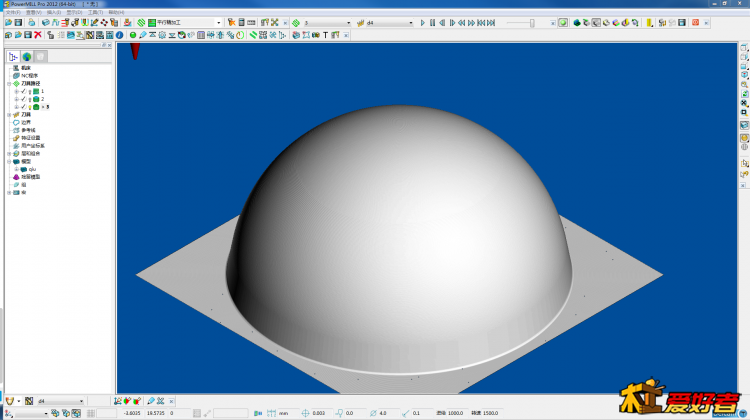This screenshot has height=420, width=750.
Task: Click the red X delete icon
Action: tap(38, 35)
